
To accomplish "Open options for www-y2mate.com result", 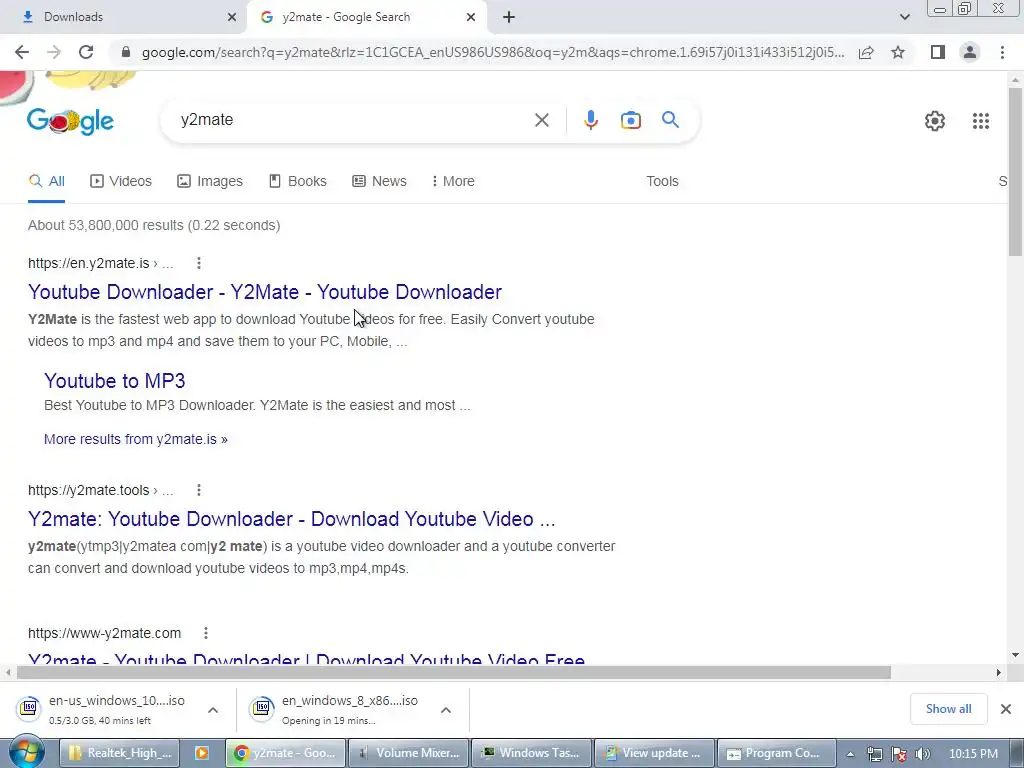I will pos(206,633).
